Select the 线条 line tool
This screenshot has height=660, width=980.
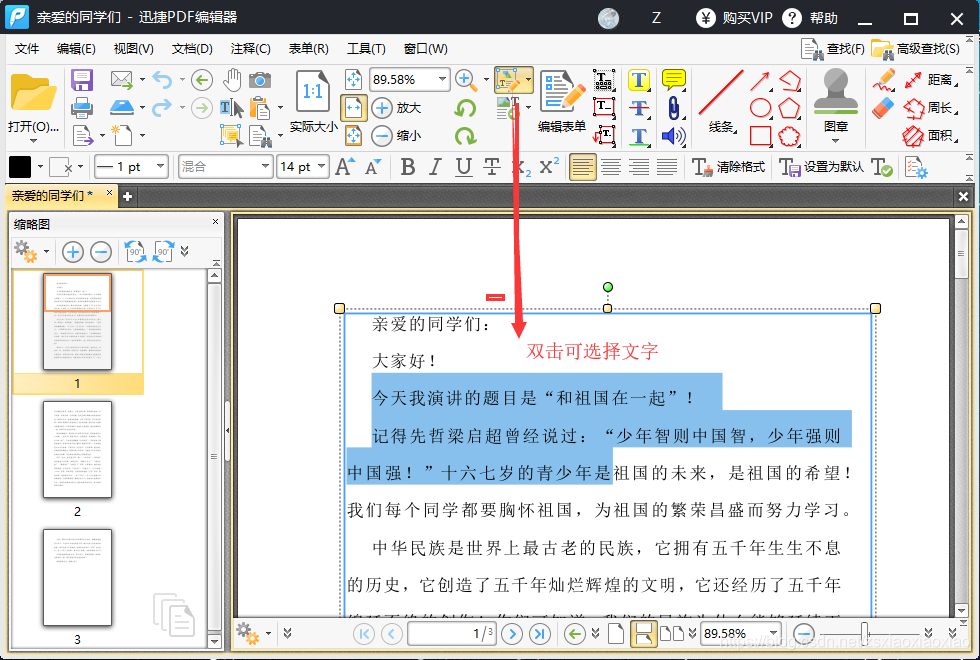[721, 102]
